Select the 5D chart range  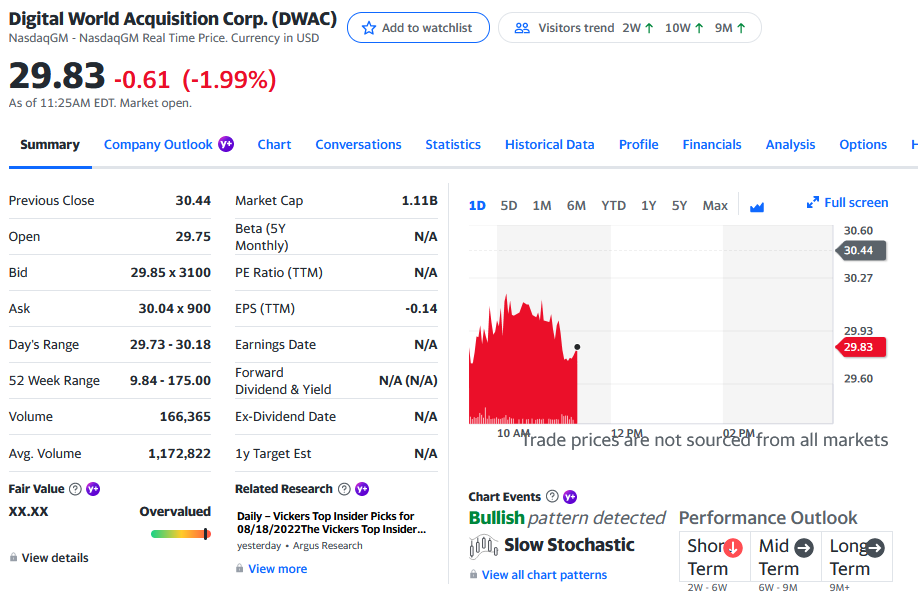509,205
